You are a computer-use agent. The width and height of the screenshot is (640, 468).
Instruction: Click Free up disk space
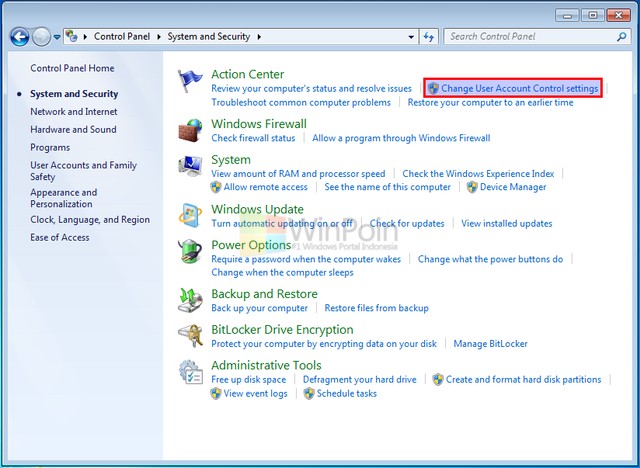pos(249,380)
